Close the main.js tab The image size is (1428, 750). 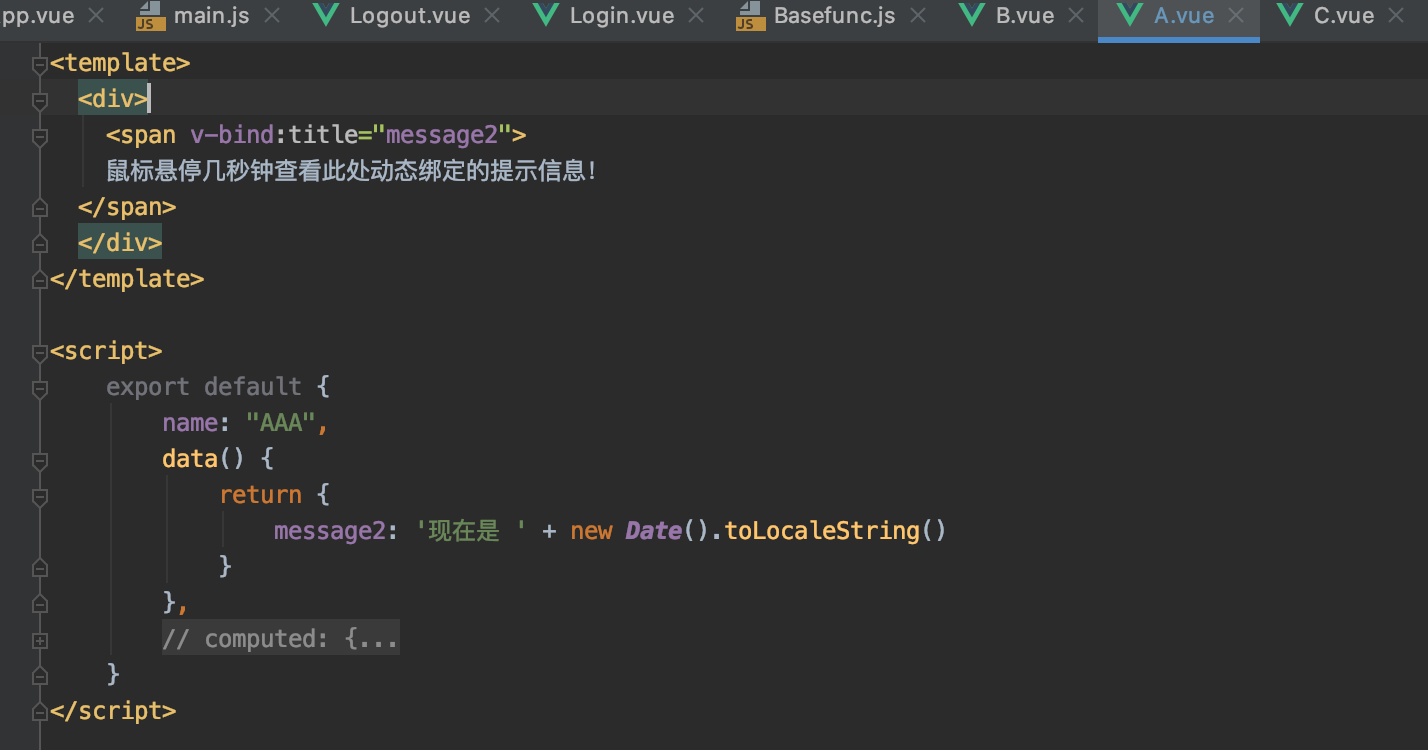271,16
